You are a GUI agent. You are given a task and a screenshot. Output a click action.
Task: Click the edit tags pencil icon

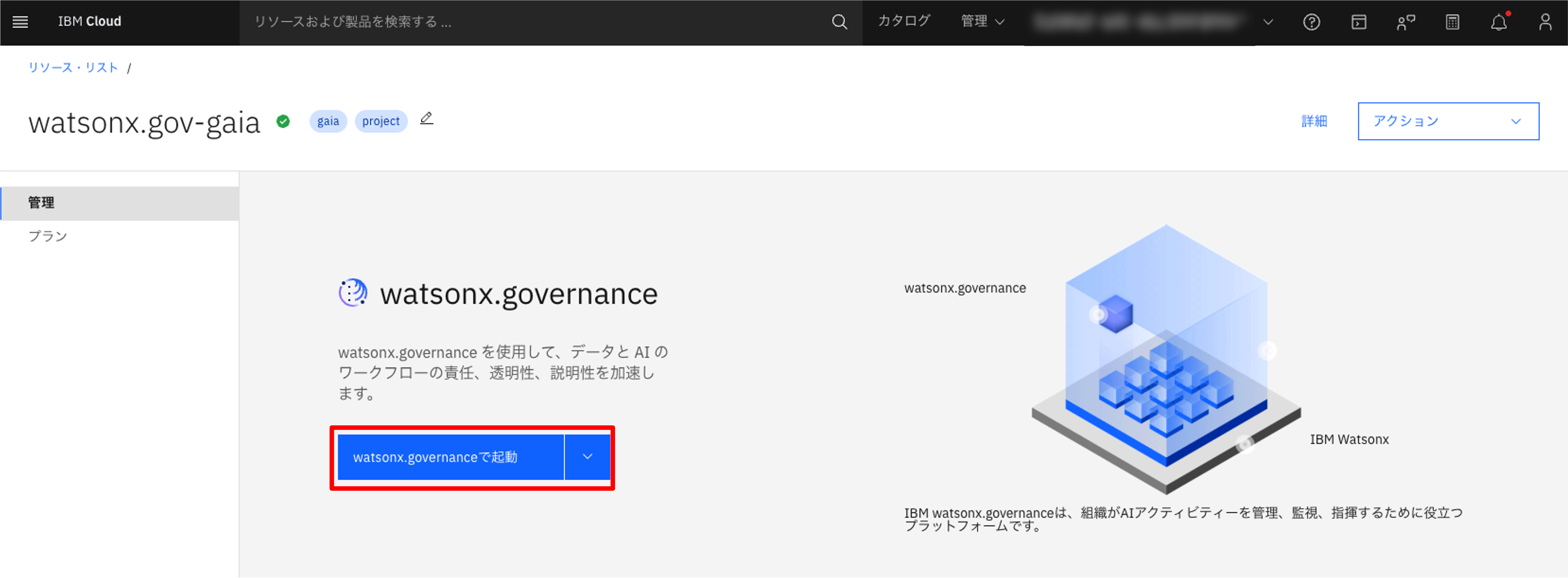click(427, 119)
